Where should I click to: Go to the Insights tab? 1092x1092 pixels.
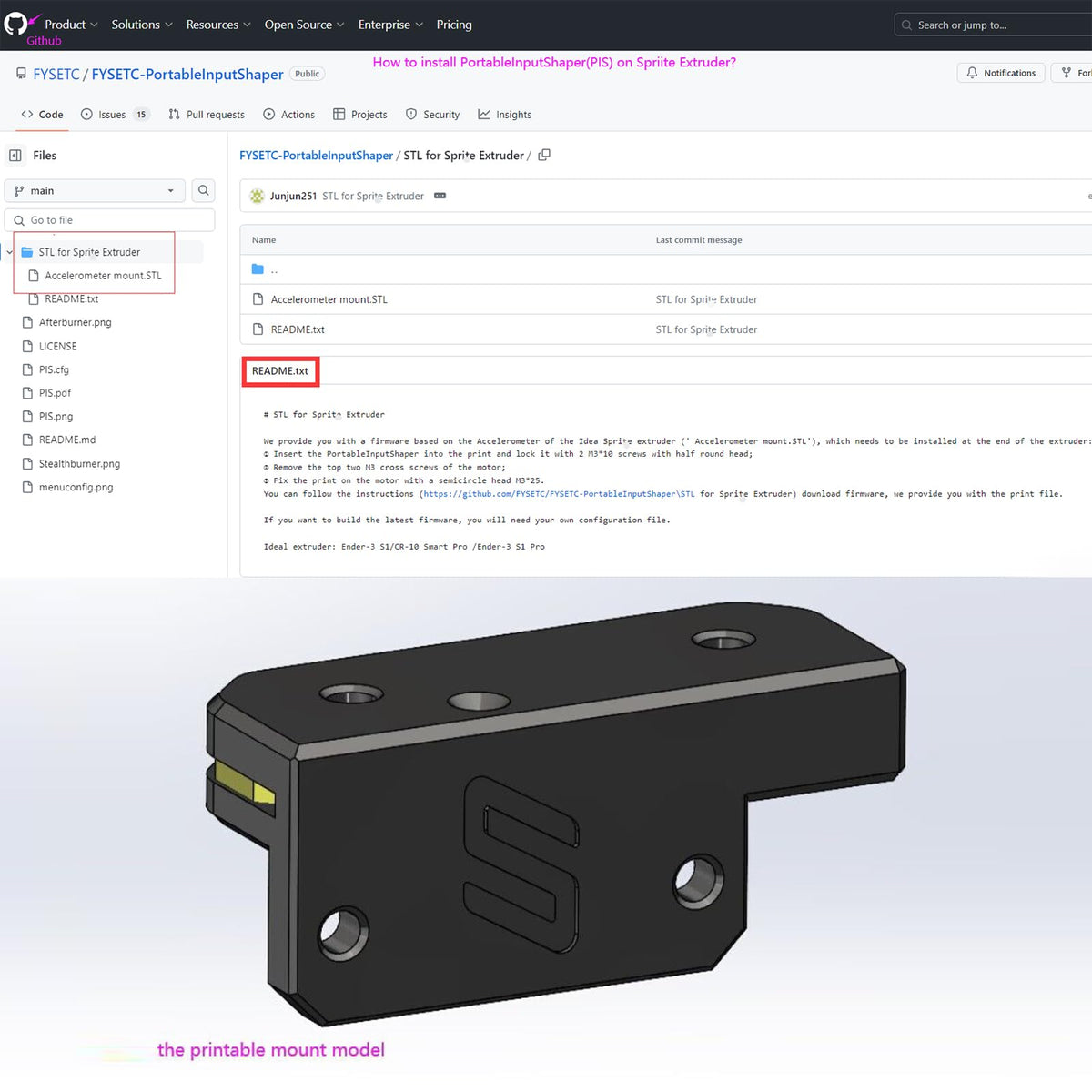(x=504, y=115)
